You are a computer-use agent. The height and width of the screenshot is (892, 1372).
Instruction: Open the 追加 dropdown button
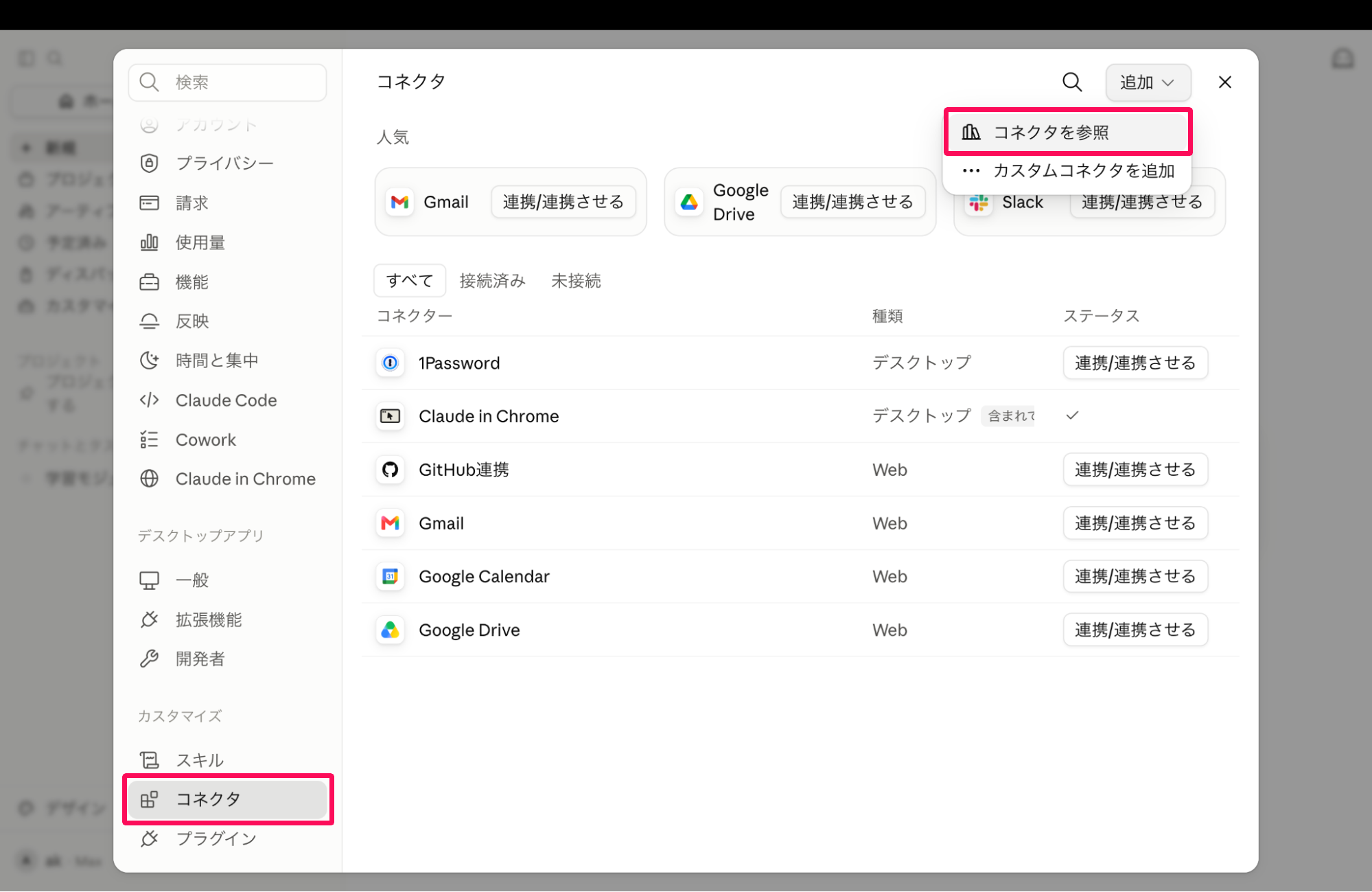coord(1148,82)
